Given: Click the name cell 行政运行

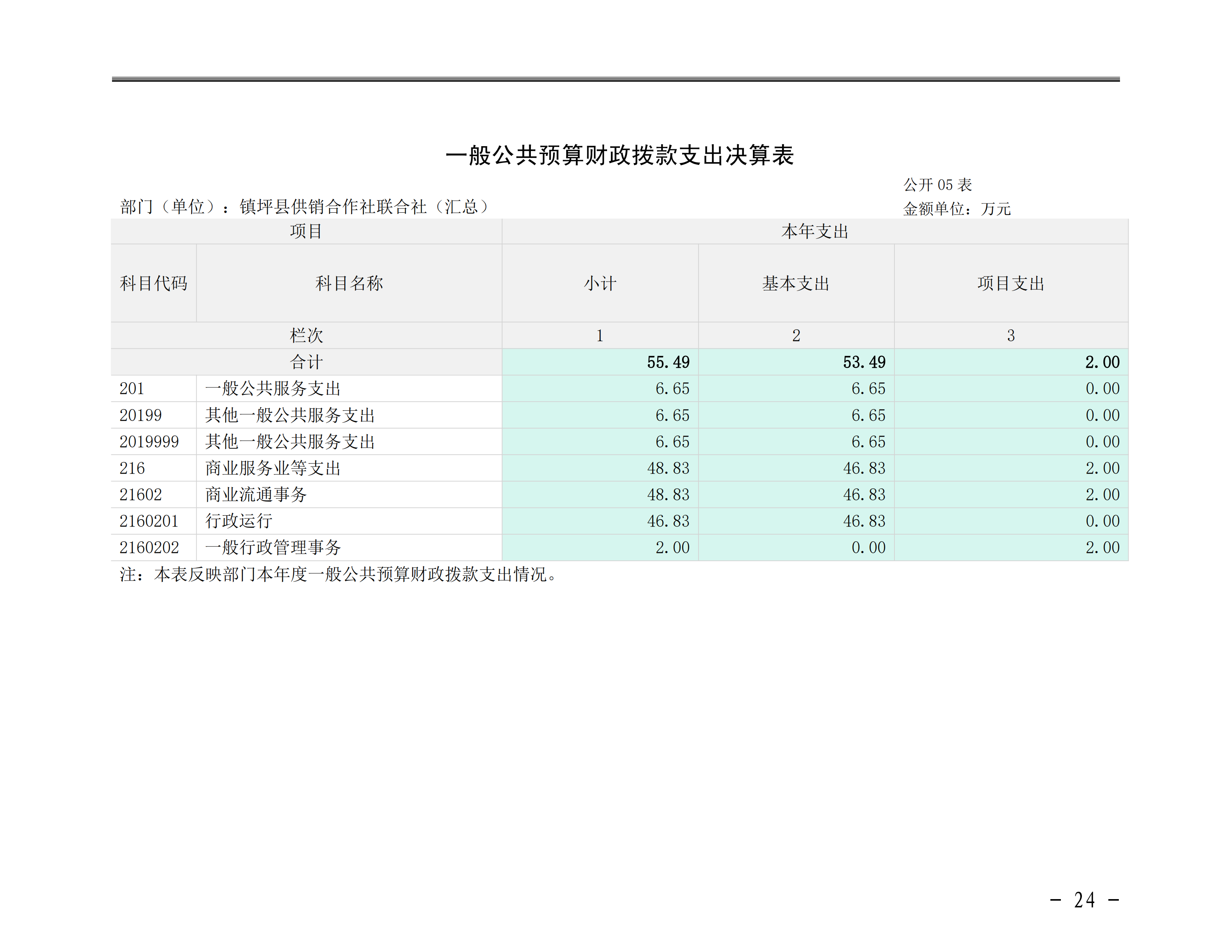Looking at the screenshot, I should pos(349,521).
